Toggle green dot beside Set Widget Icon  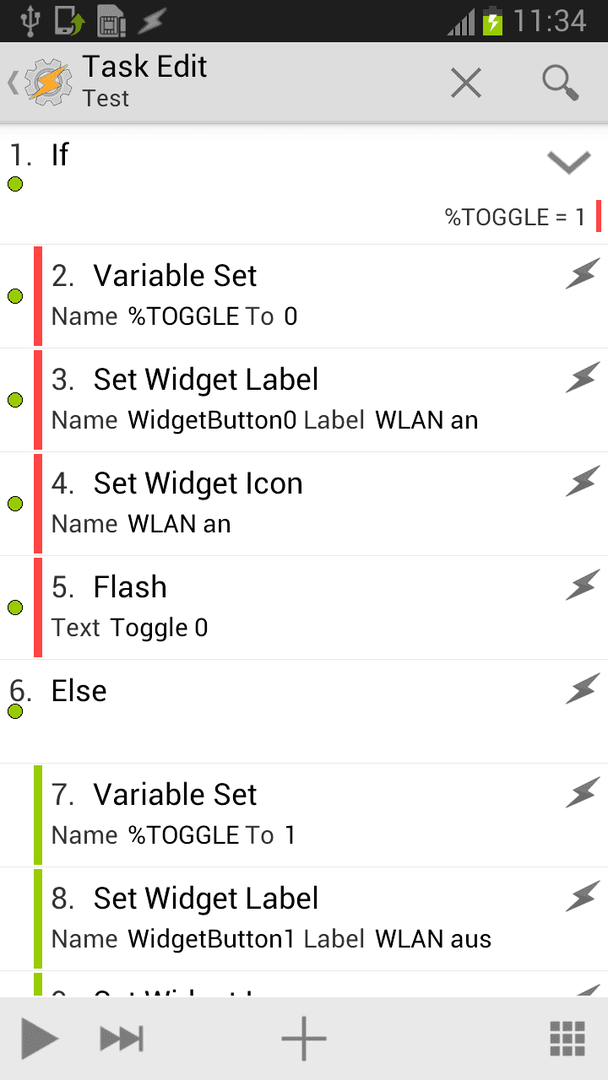point(15,504)
